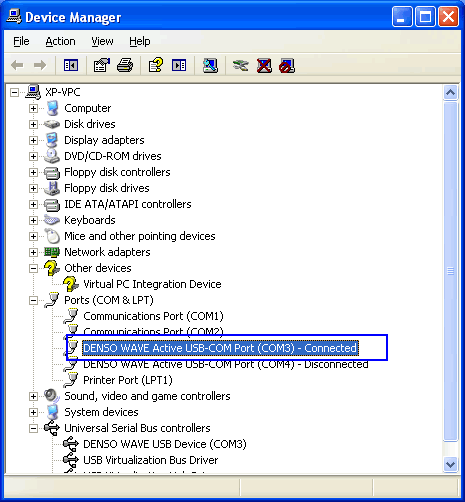This screenshot has width=465, height=502.
Task: Expand the Display adapters node
Action: pyautogui.click(x=33, y=140)
